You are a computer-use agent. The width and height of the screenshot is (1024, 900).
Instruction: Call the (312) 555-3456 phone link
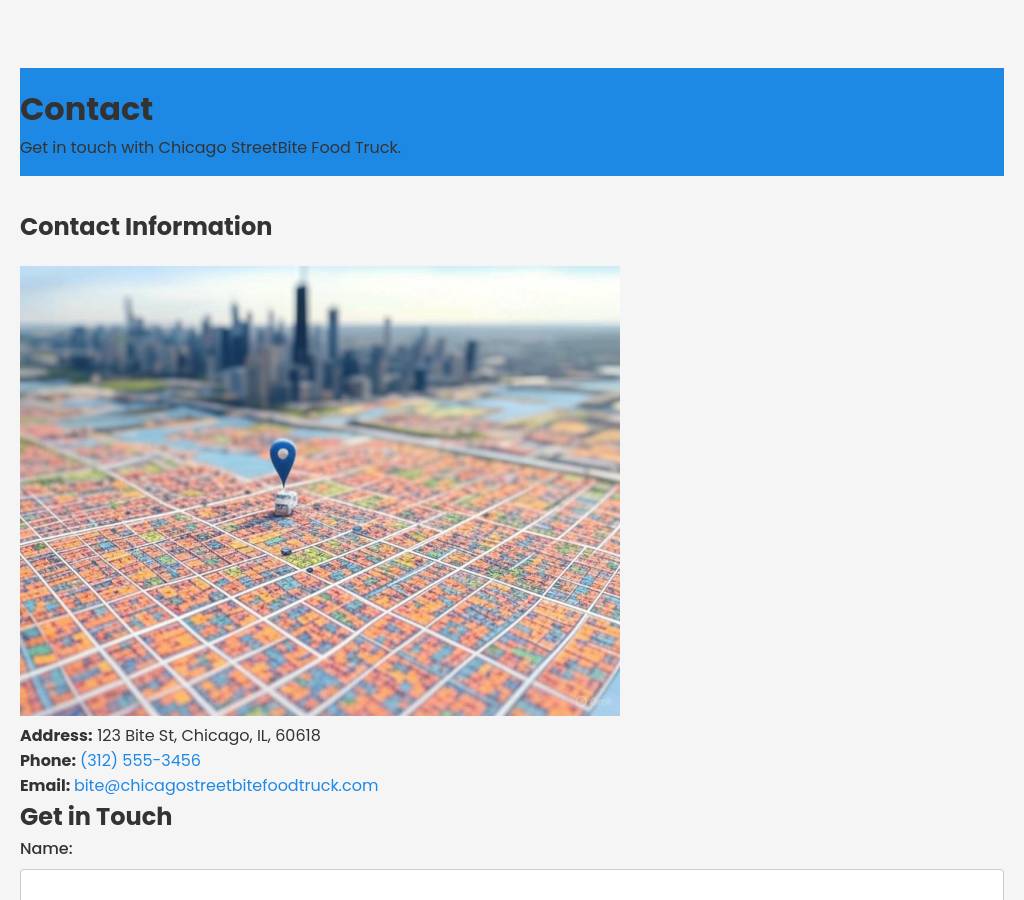140,760
